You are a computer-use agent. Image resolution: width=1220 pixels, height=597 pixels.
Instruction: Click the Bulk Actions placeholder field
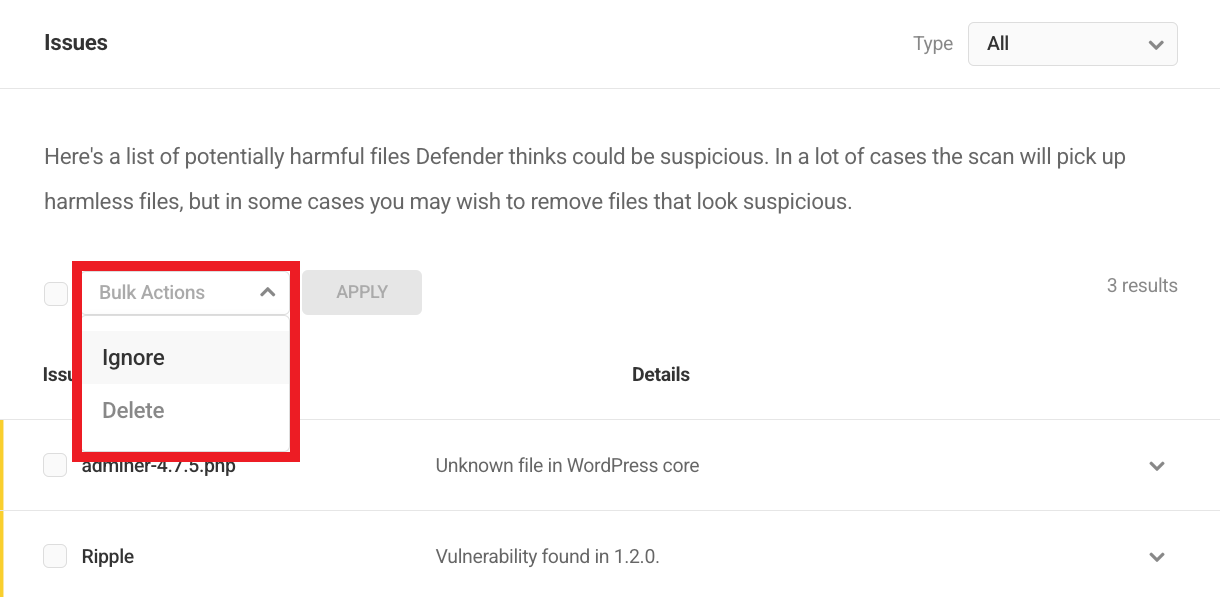coord(150,292)
